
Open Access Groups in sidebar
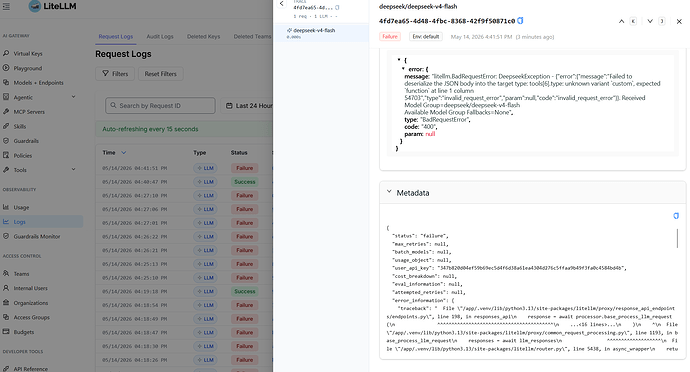point(32,317)
